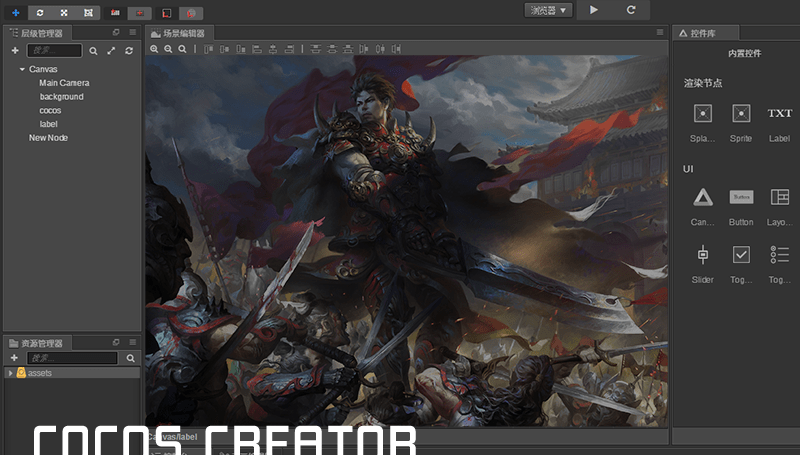The width and height of the screenshot is (800, 455).
Task: Select the Main Camera node
Action: point(64,83)
